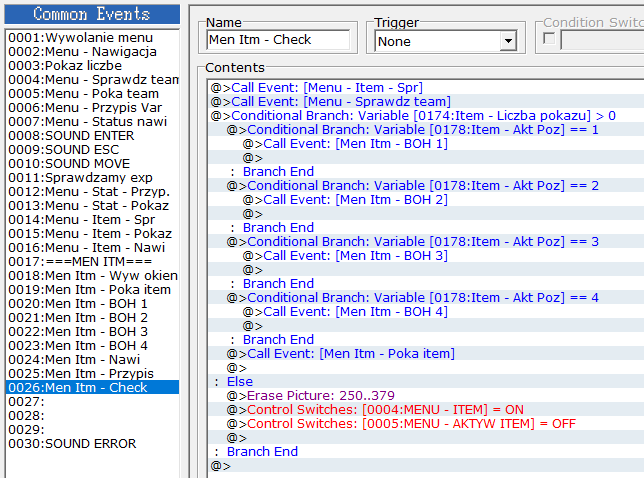Select command Call Event: [Men Itm - BOH 4]
This screenshot has width=644, height=478.
click(x=426, y=311)
